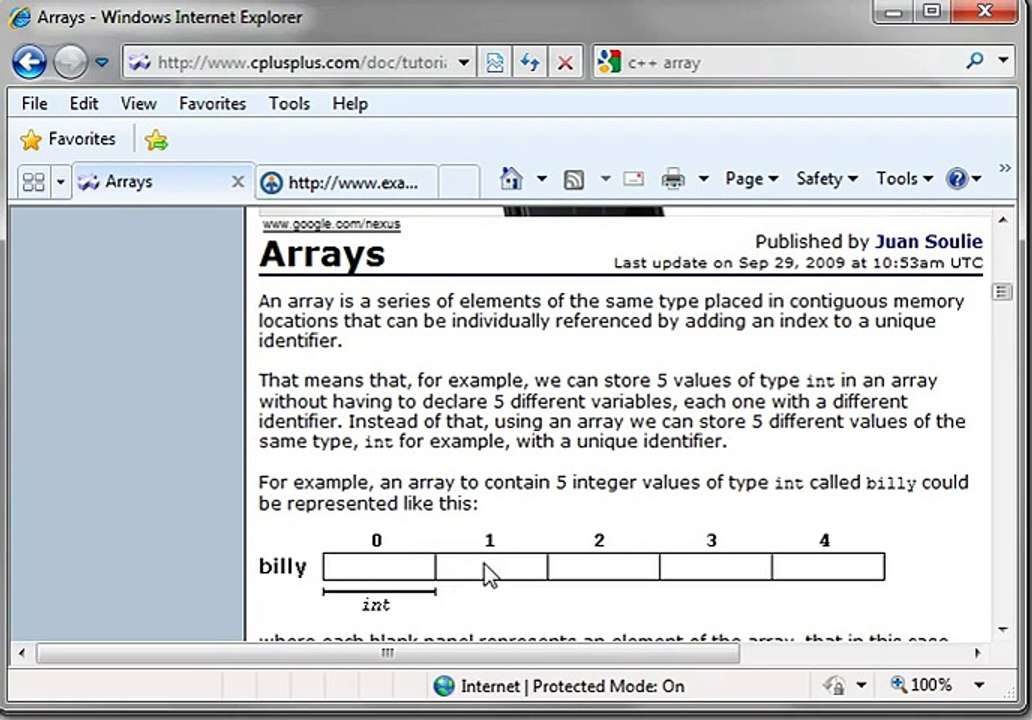The image size is (1032, 720).
Task: Switch to the http://www.exa... tab
Action: coord(346,182)
